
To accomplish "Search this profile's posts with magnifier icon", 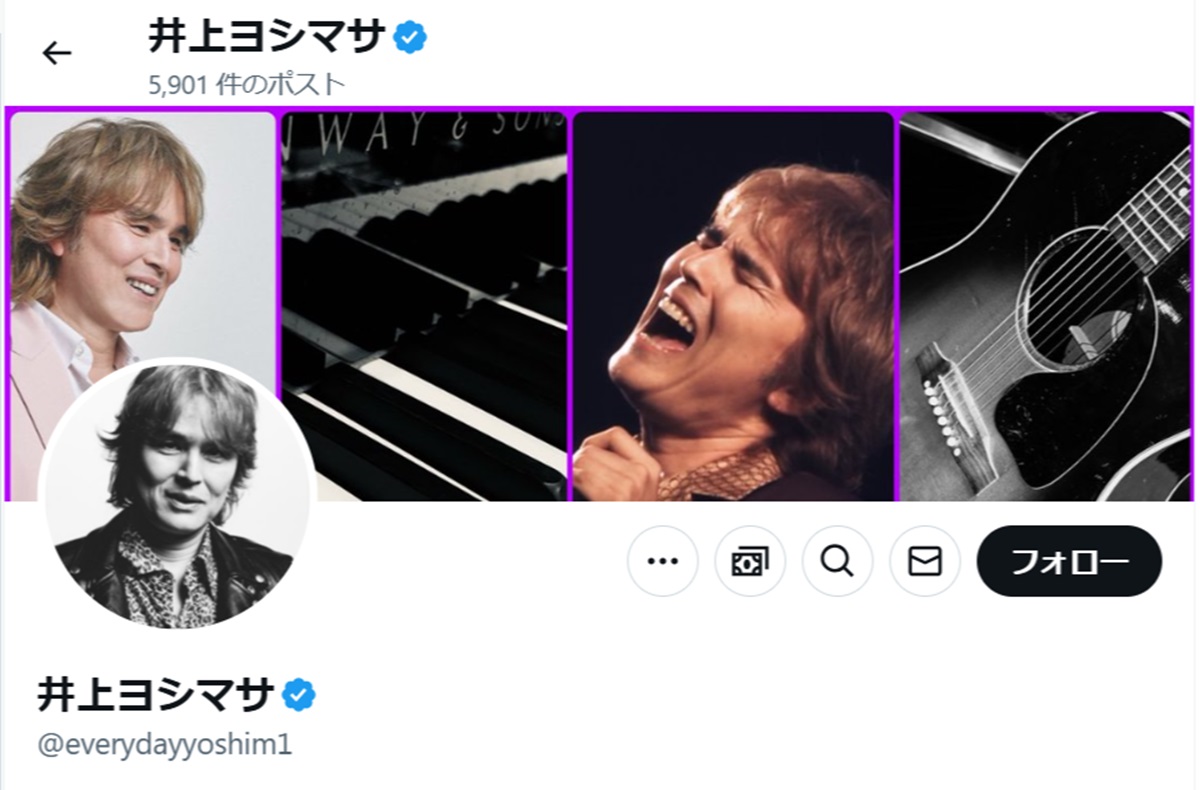I will click(x=837, y=561).
